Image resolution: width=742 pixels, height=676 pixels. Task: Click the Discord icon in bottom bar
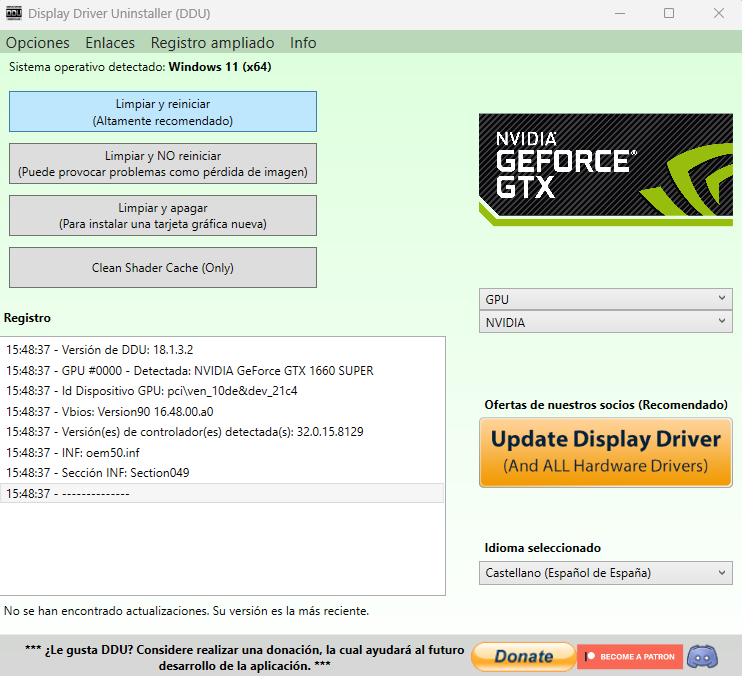tap(703, 657)
